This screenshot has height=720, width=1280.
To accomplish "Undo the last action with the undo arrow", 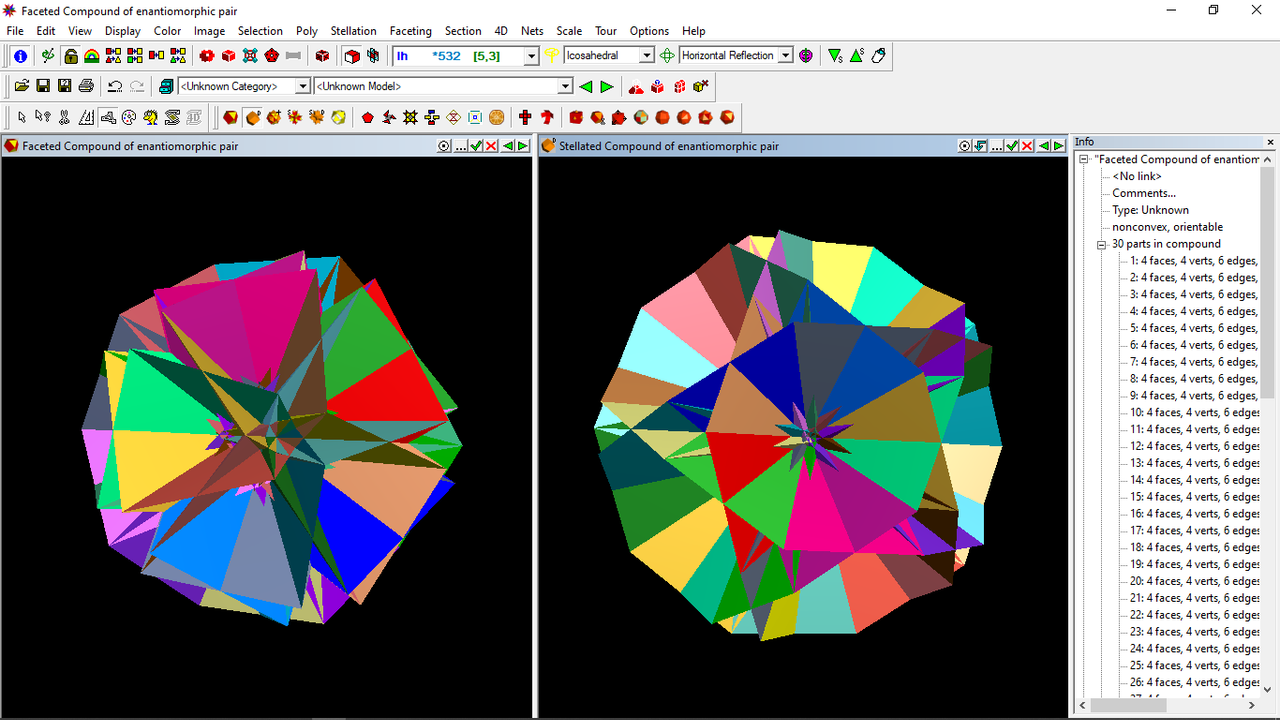I will coord(115,86).
